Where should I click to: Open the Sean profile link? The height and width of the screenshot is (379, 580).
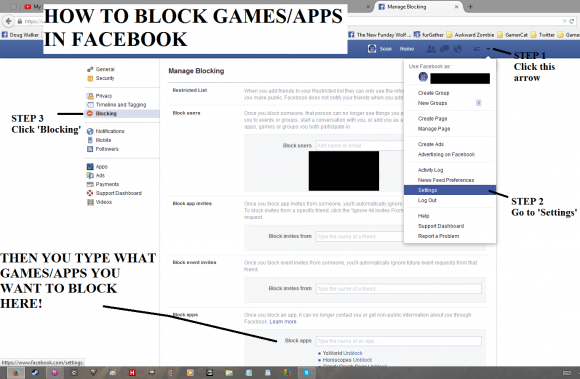point(385,49)
